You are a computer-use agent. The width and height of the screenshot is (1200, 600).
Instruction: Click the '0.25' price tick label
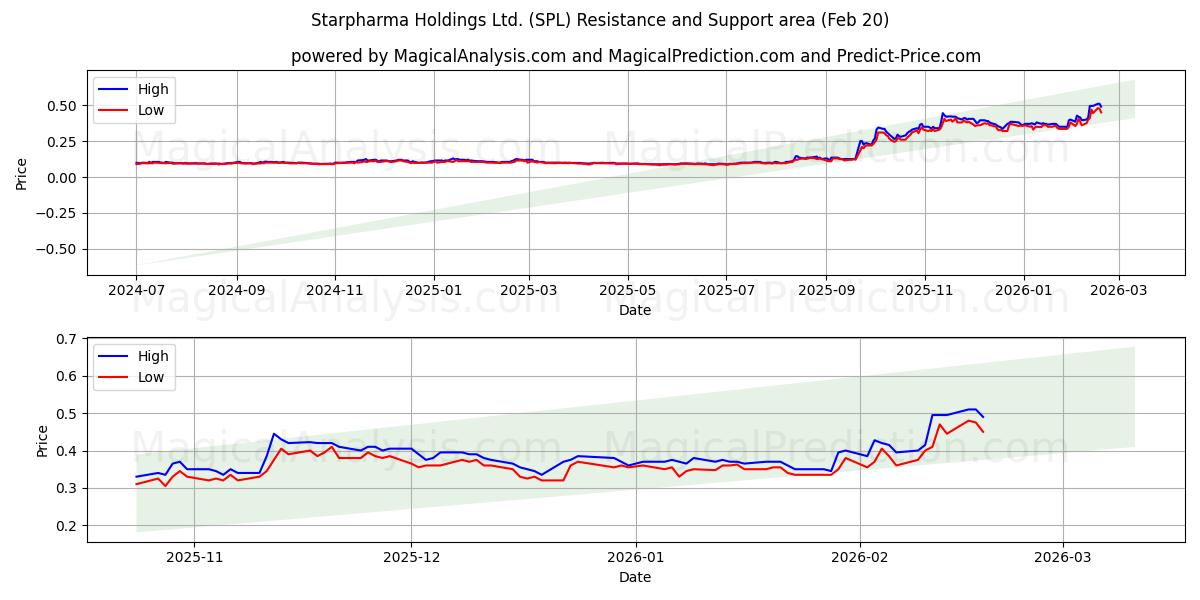[64, 141]
